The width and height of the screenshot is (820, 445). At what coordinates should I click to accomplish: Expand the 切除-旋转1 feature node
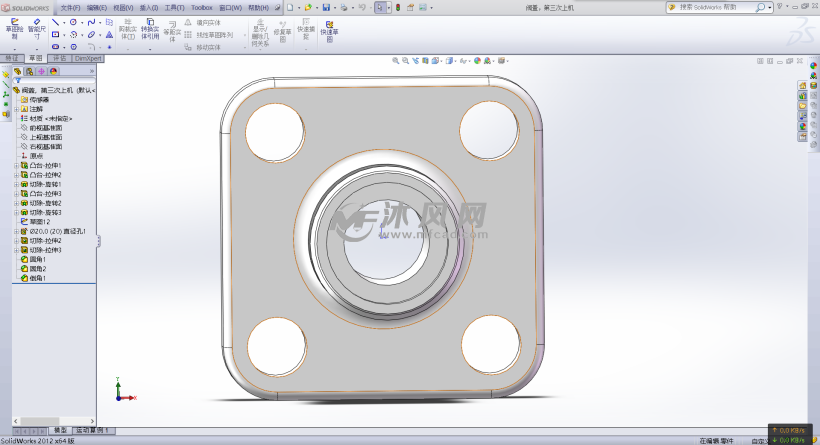pos(15,184)
